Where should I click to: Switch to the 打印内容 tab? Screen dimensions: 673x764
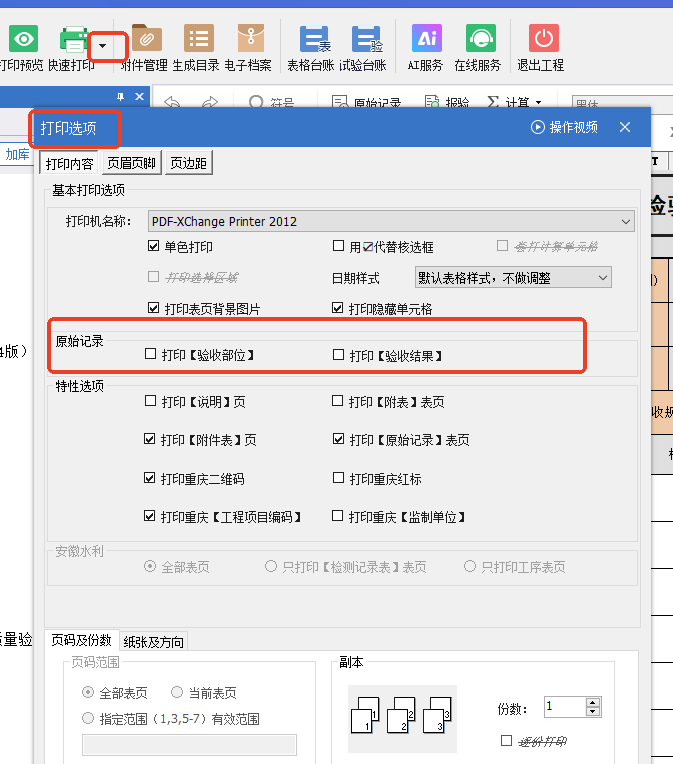tap(69, 163)
